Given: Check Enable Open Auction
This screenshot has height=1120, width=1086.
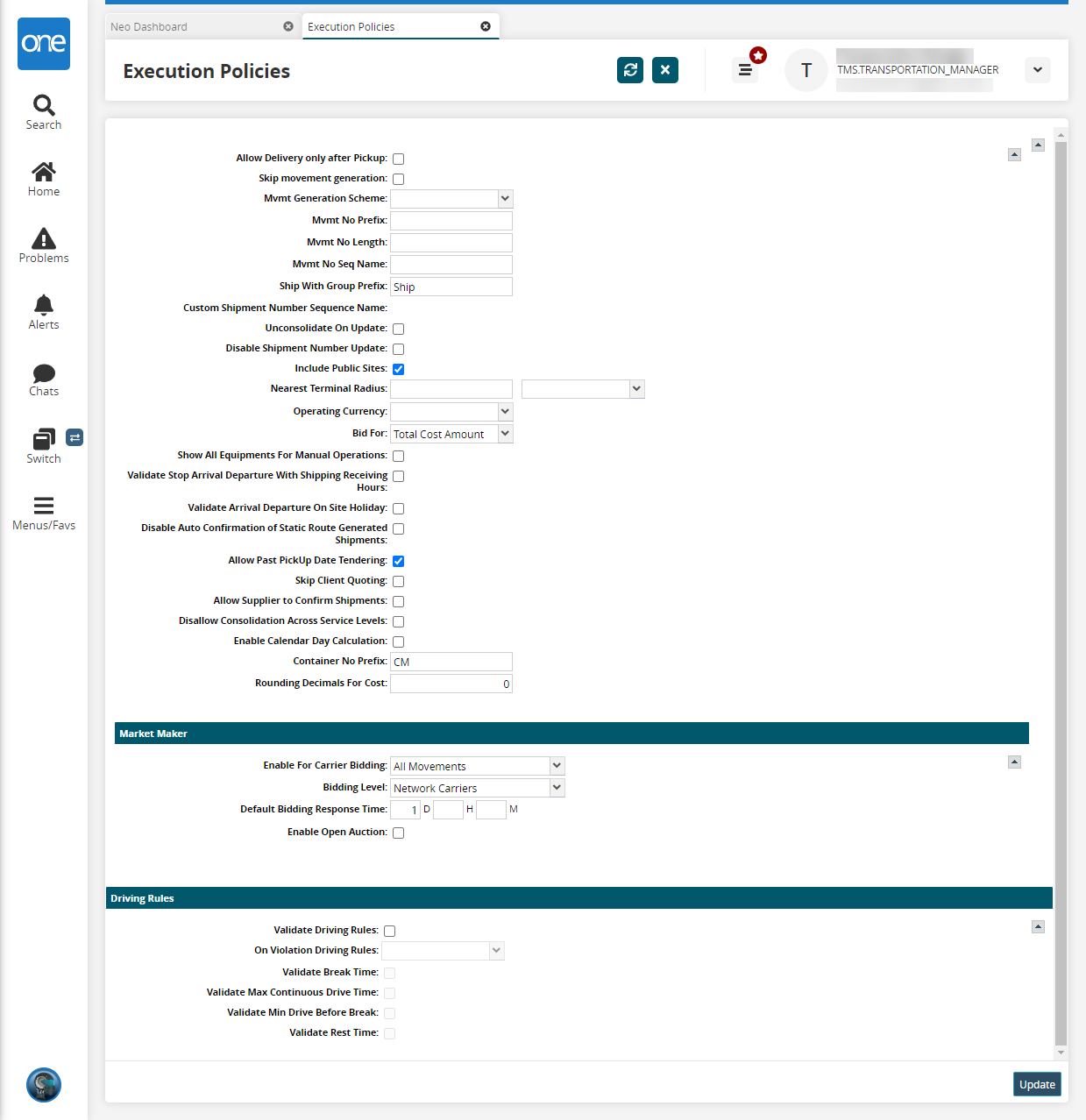Looking at the screenshot, I should 398,833.
